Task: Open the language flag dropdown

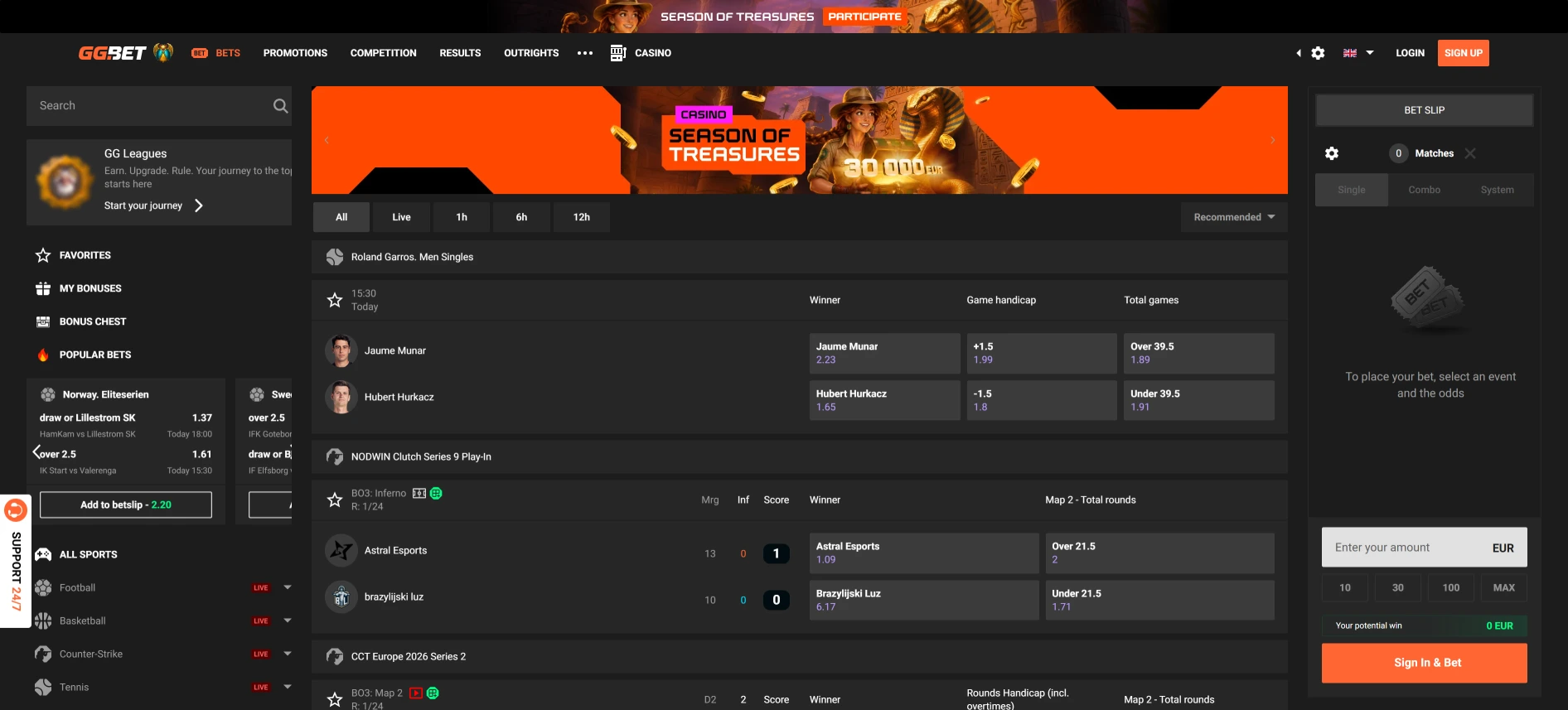Action: (x=1358, y=53)
